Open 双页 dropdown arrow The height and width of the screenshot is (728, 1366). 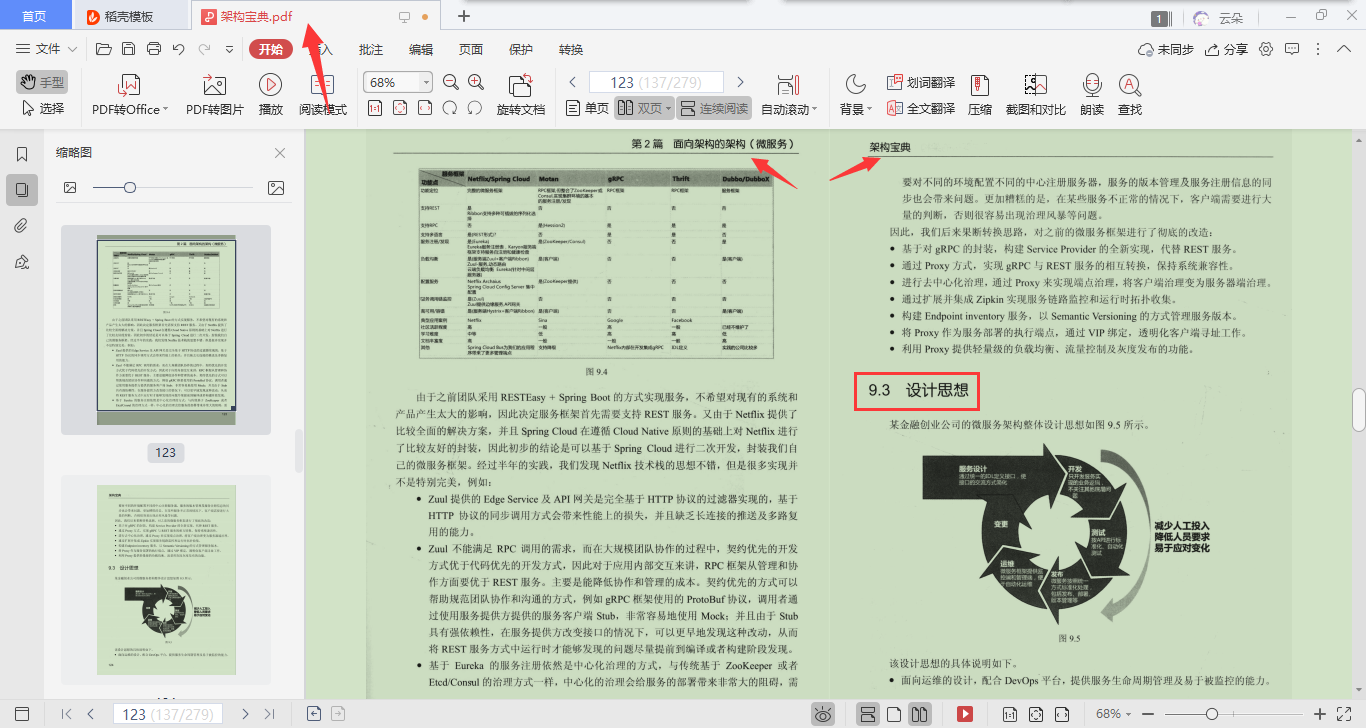(668, 108)
